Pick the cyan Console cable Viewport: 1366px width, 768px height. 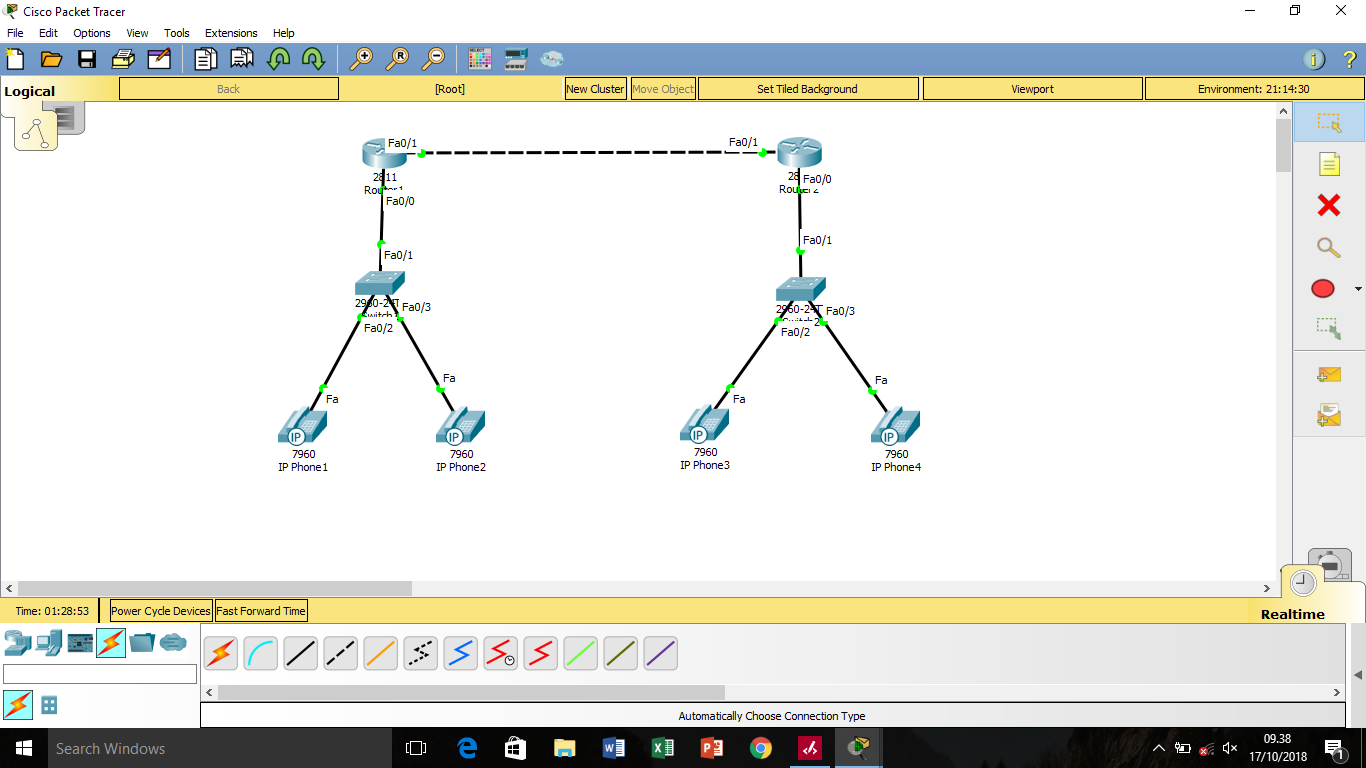pyautogui.click(x=261, y=654)
